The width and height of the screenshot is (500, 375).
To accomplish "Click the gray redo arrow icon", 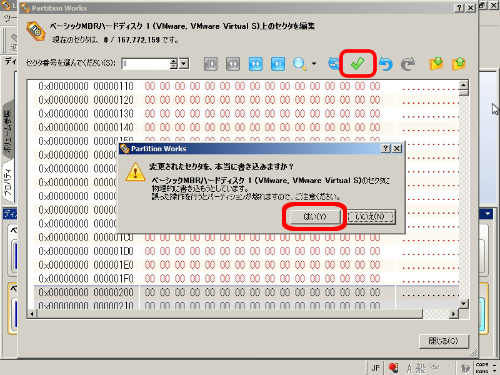I will click(x=408, y=64).
